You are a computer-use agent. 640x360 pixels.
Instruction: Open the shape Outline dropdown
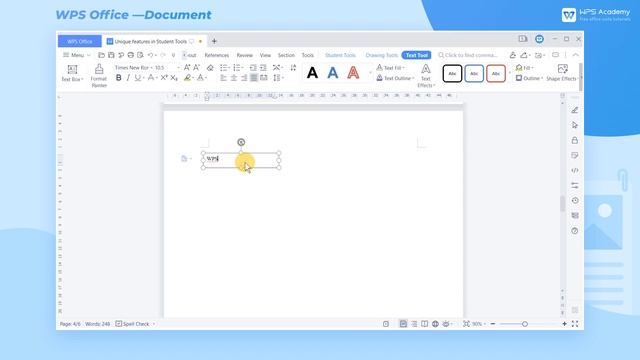click(529, 78)
